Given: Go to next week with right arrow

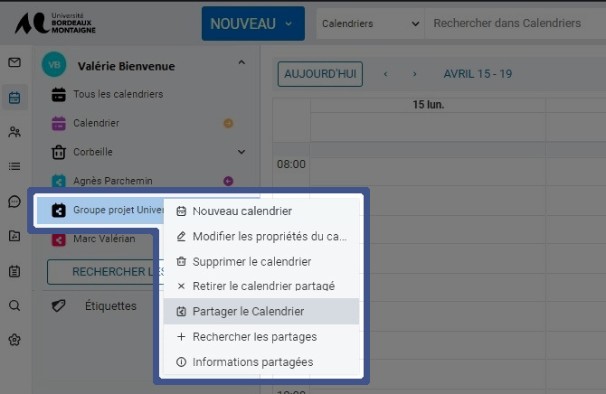Looking at the screenshot, I should 414,74.
